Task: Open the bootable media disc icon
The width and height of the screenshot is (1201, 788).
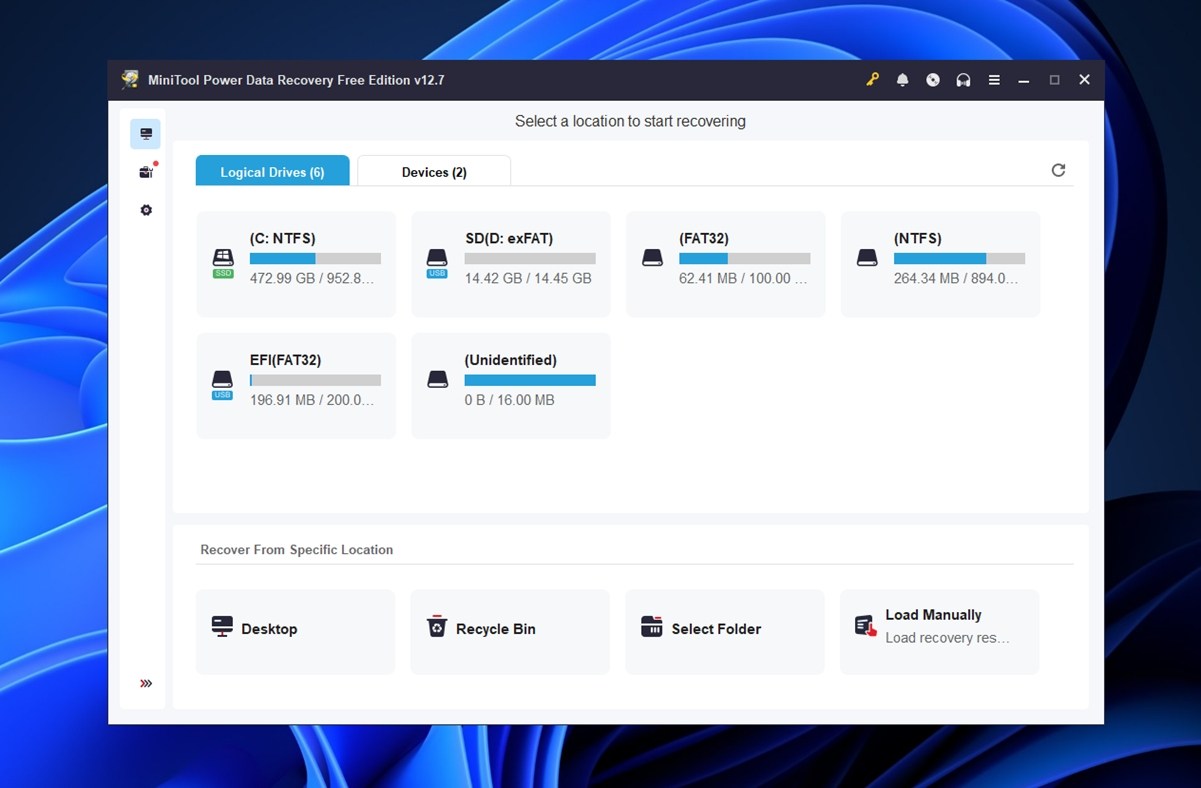Action: pos(932,79)
